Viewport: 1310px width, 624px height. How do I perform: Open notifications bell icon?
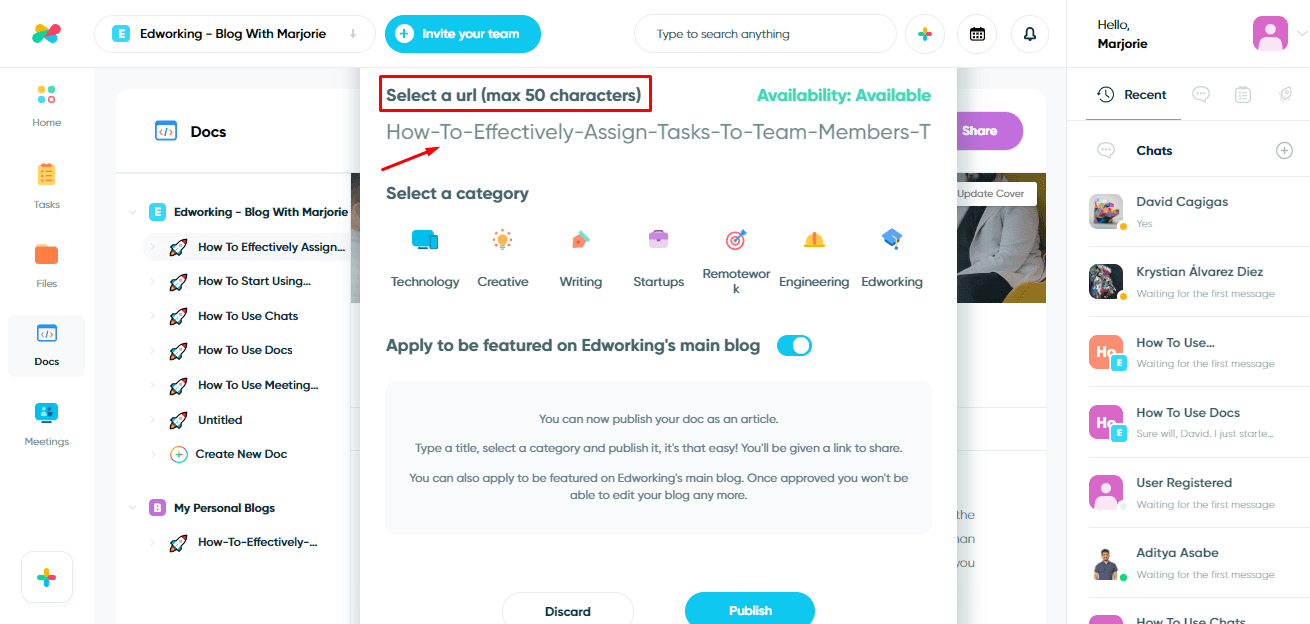coord(1030,34)
